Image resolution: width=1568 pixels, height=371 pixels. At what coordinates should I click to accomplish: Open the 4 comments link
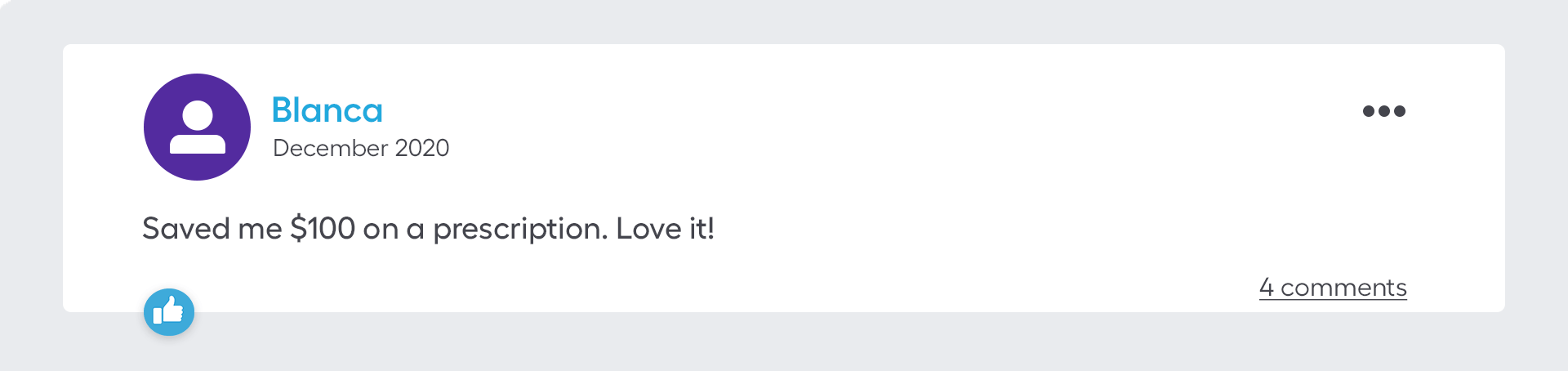tap(1333, 288)
